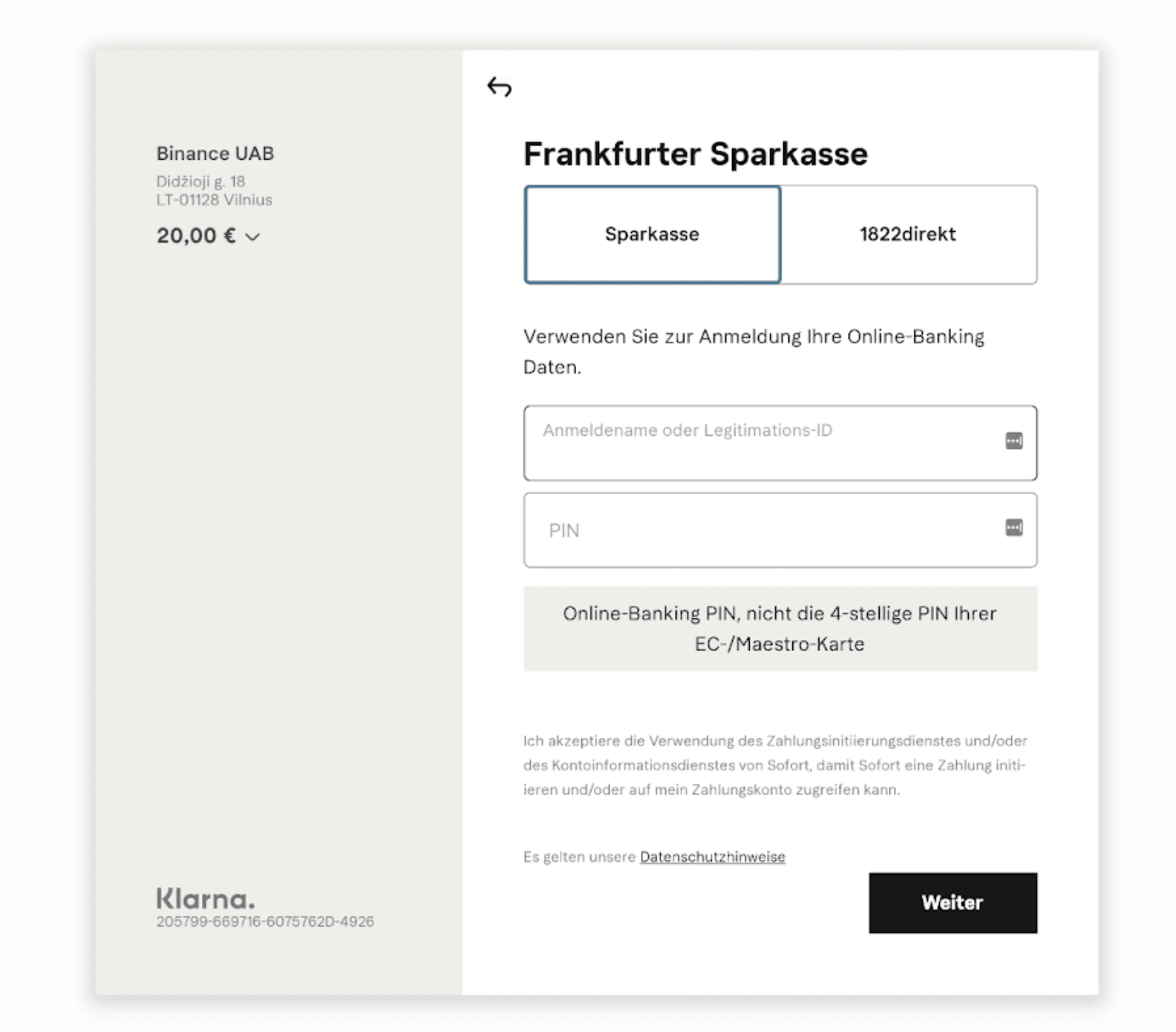Image resolution: width=1176 pixels, height=1032 pixels.
Task: Select the Sparkasse option
Action: tap(652, 235)
